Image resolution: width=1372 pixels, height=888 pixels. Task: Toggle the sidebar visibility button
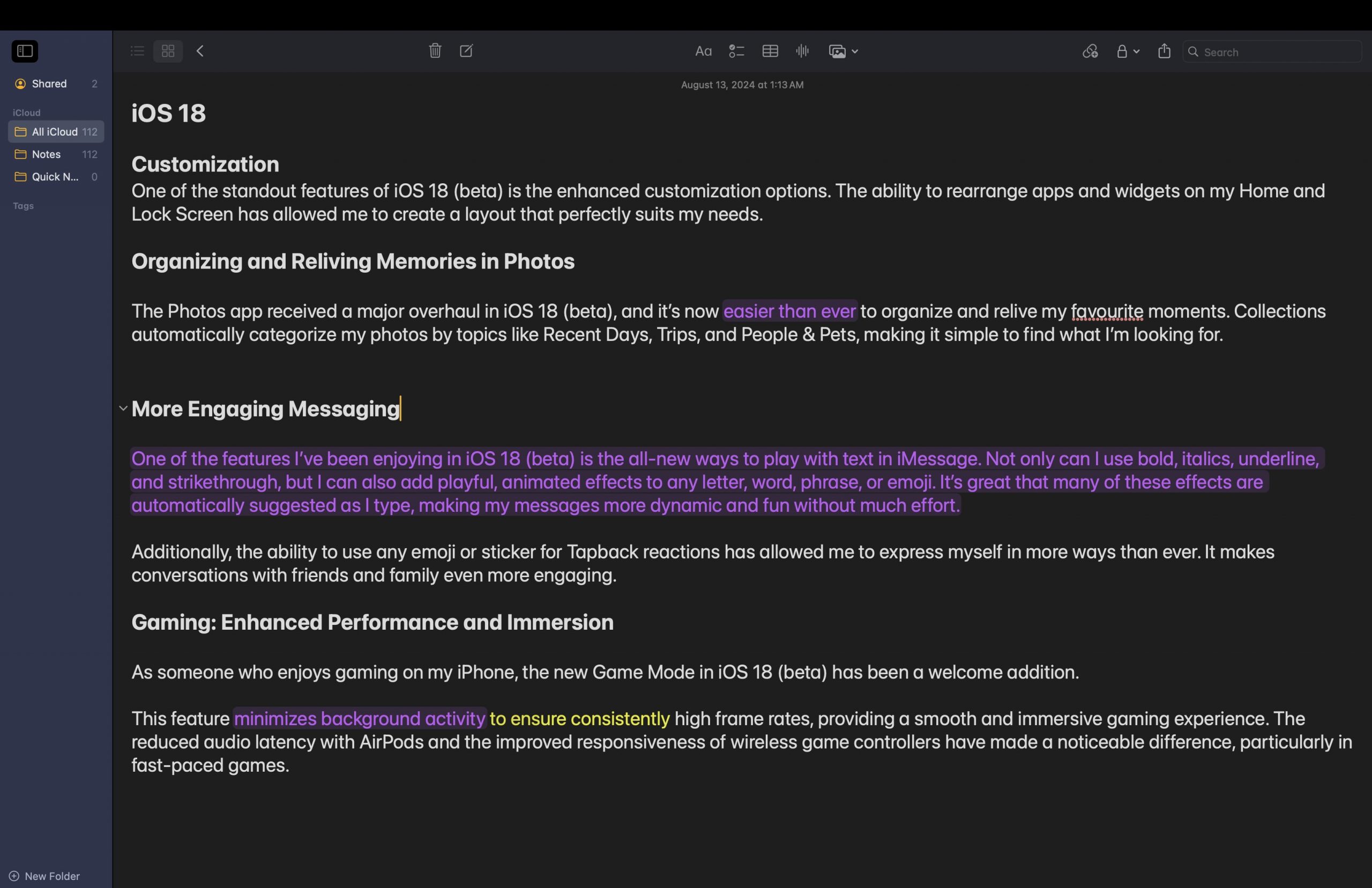point(25,51)
